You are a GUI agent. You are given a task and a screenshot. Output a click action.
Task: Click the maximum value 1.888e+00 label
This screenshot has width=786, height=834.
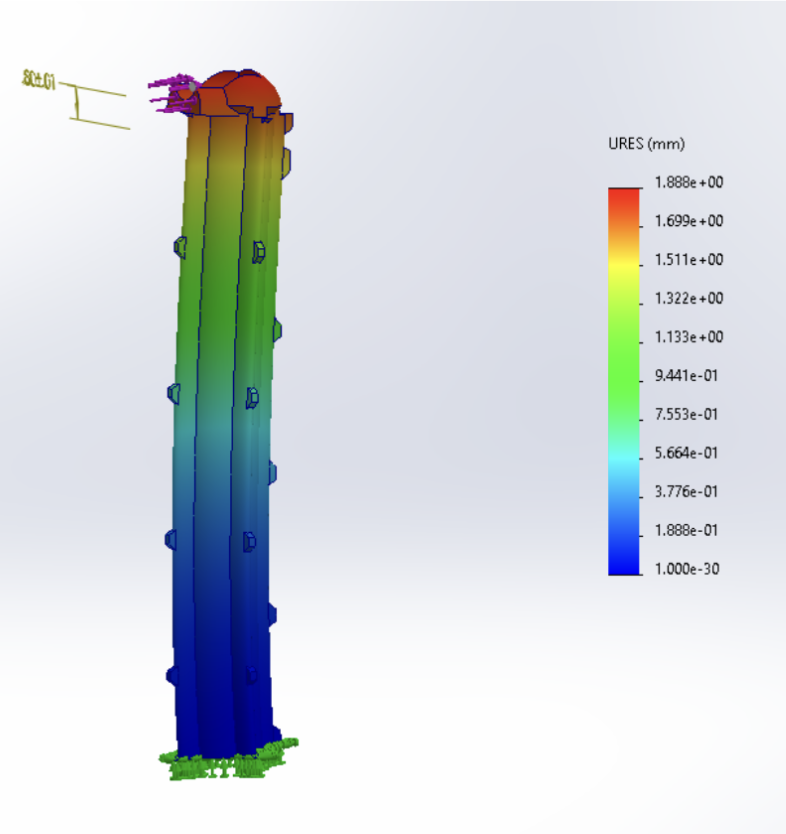689,182
